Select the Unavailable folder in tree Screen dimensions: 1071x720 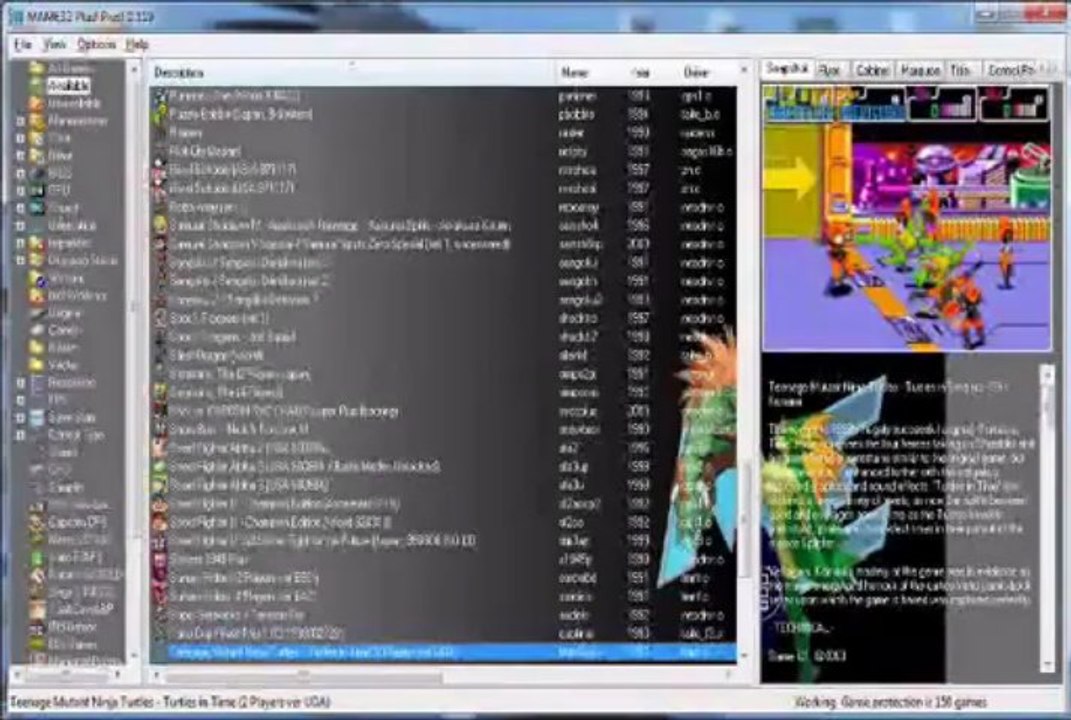click(74, 103)
